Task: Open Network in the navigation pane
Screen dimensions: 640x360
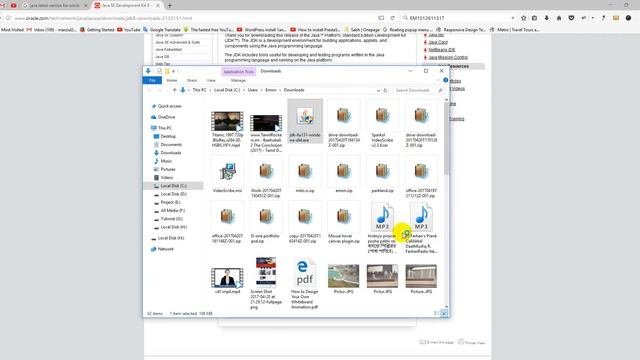Action: pyautogui.click(x=165, y=249)
